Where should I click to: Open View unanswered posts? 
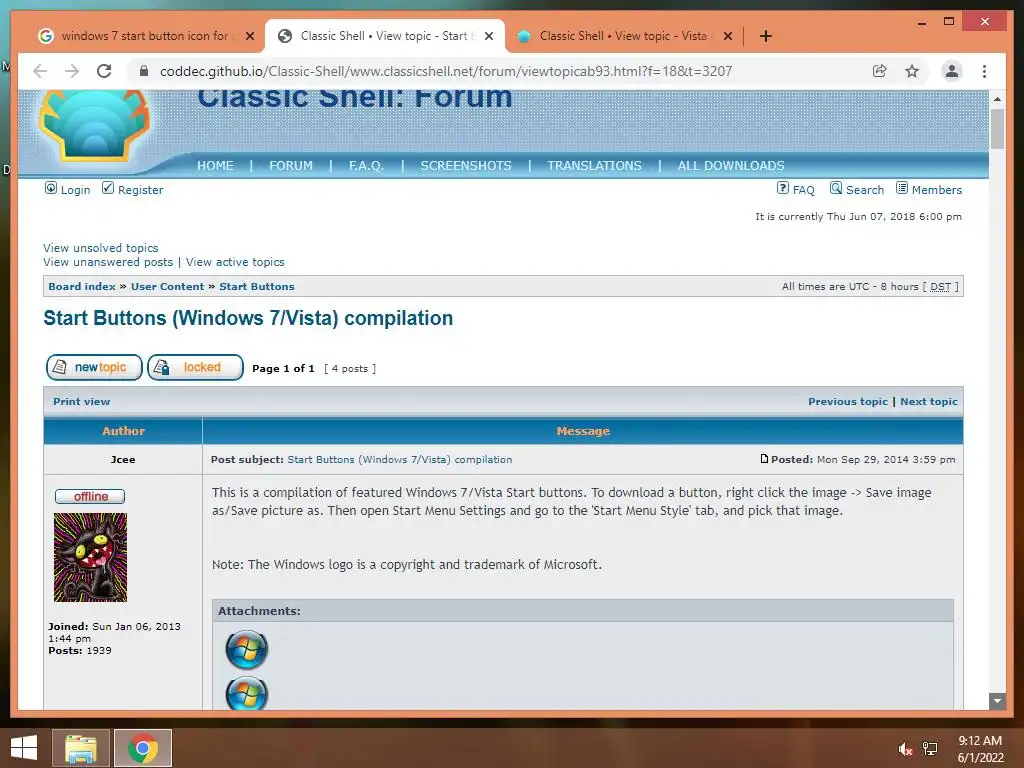[x=108, y=262]
